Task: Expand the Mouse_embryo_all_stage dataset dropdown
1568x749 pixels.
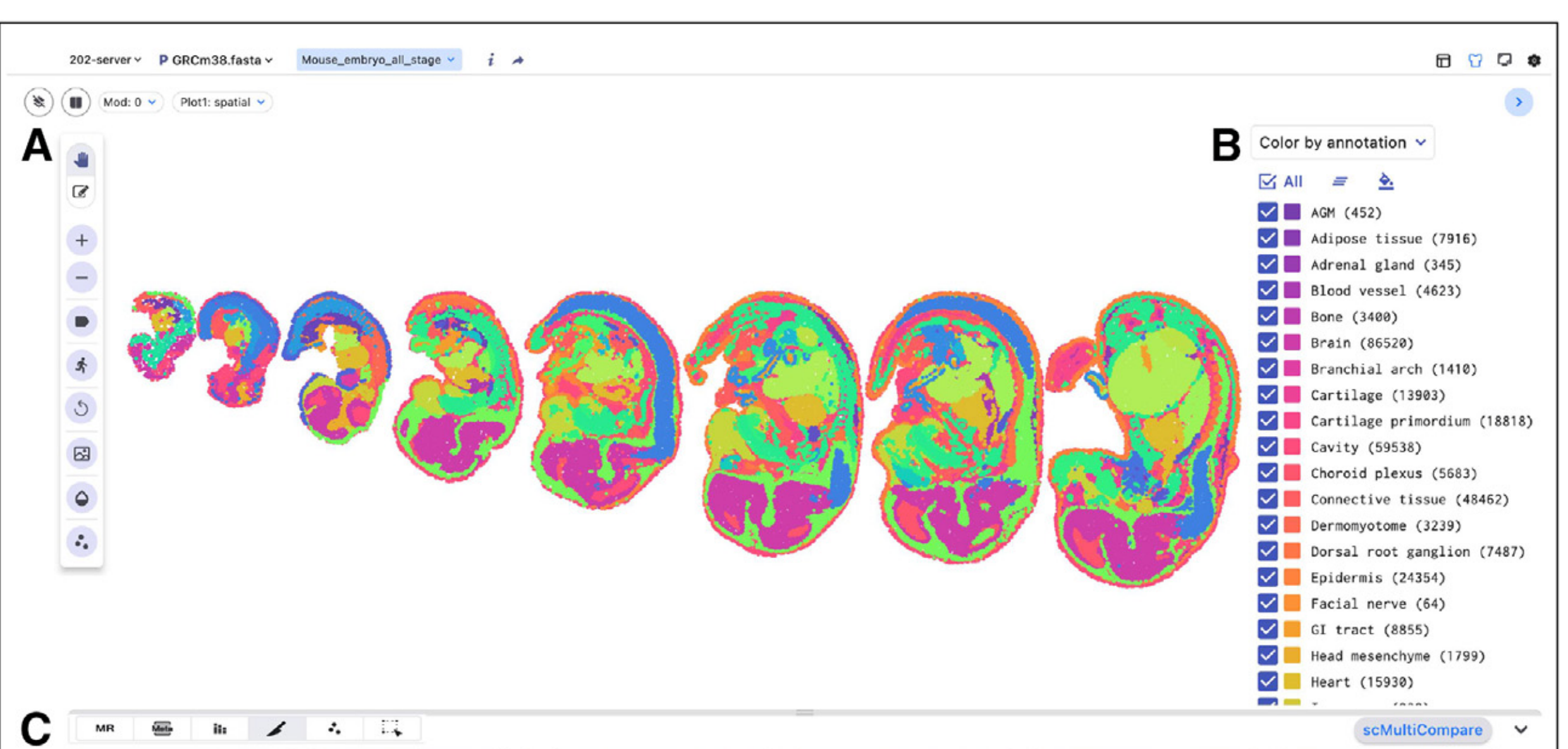Action: 378,60
